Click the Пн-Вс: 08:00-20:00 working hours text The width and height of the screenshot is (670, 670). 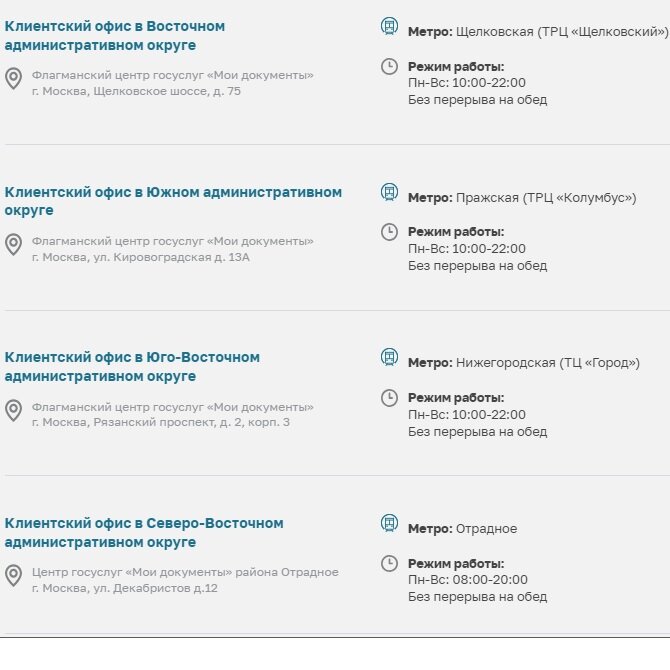467,579
